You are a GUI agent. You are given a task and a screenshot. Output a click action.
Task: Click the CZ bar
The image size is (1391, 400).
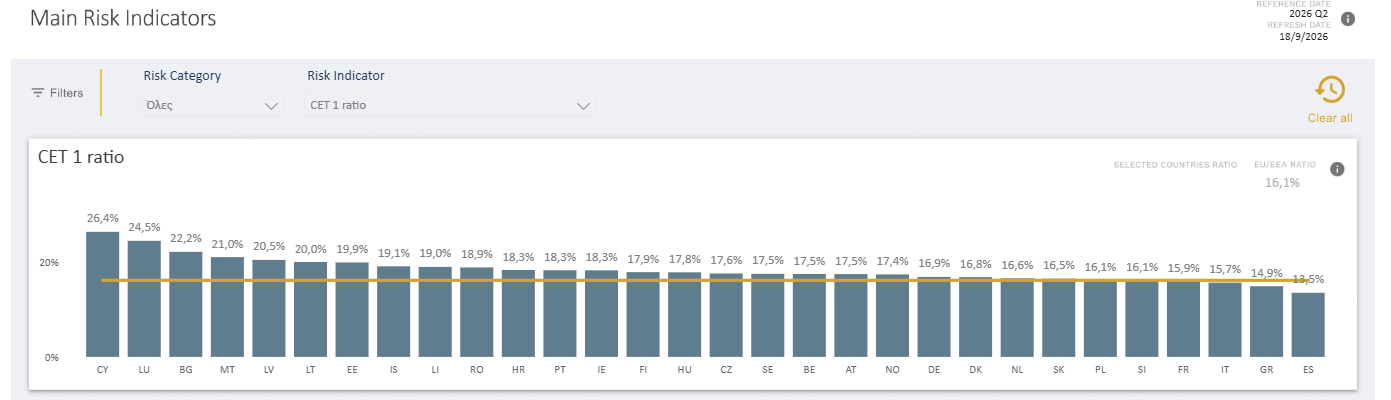726,315
